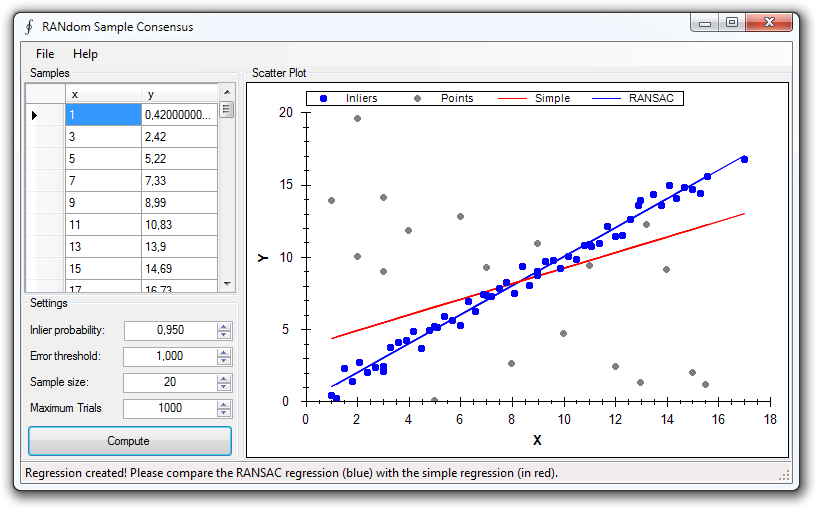This screenshot has height=510, width=818.
Task: Increase the Sample size value
Action: tap(224, 378)
